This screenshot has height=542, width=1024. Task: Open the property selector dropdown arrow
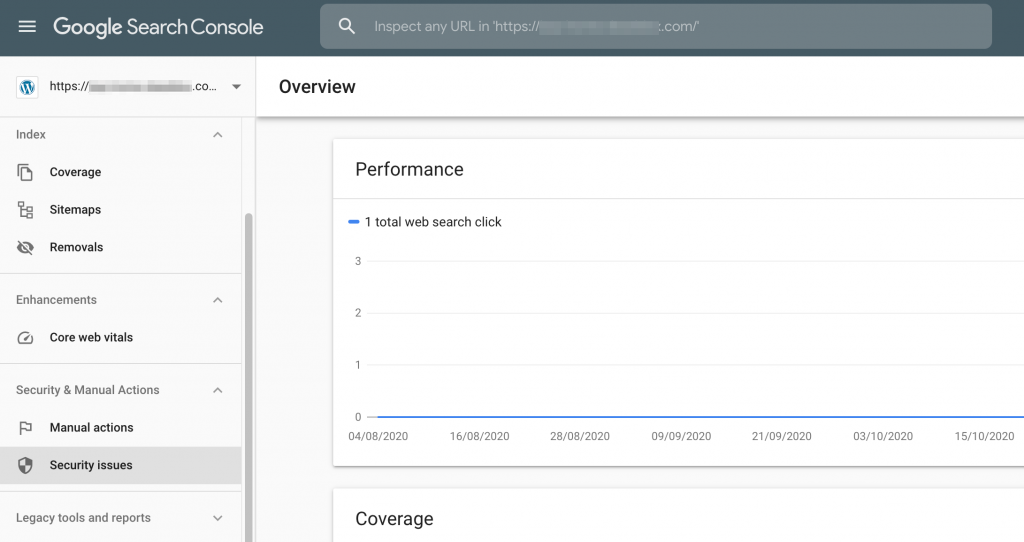click(x=236, y=87)
